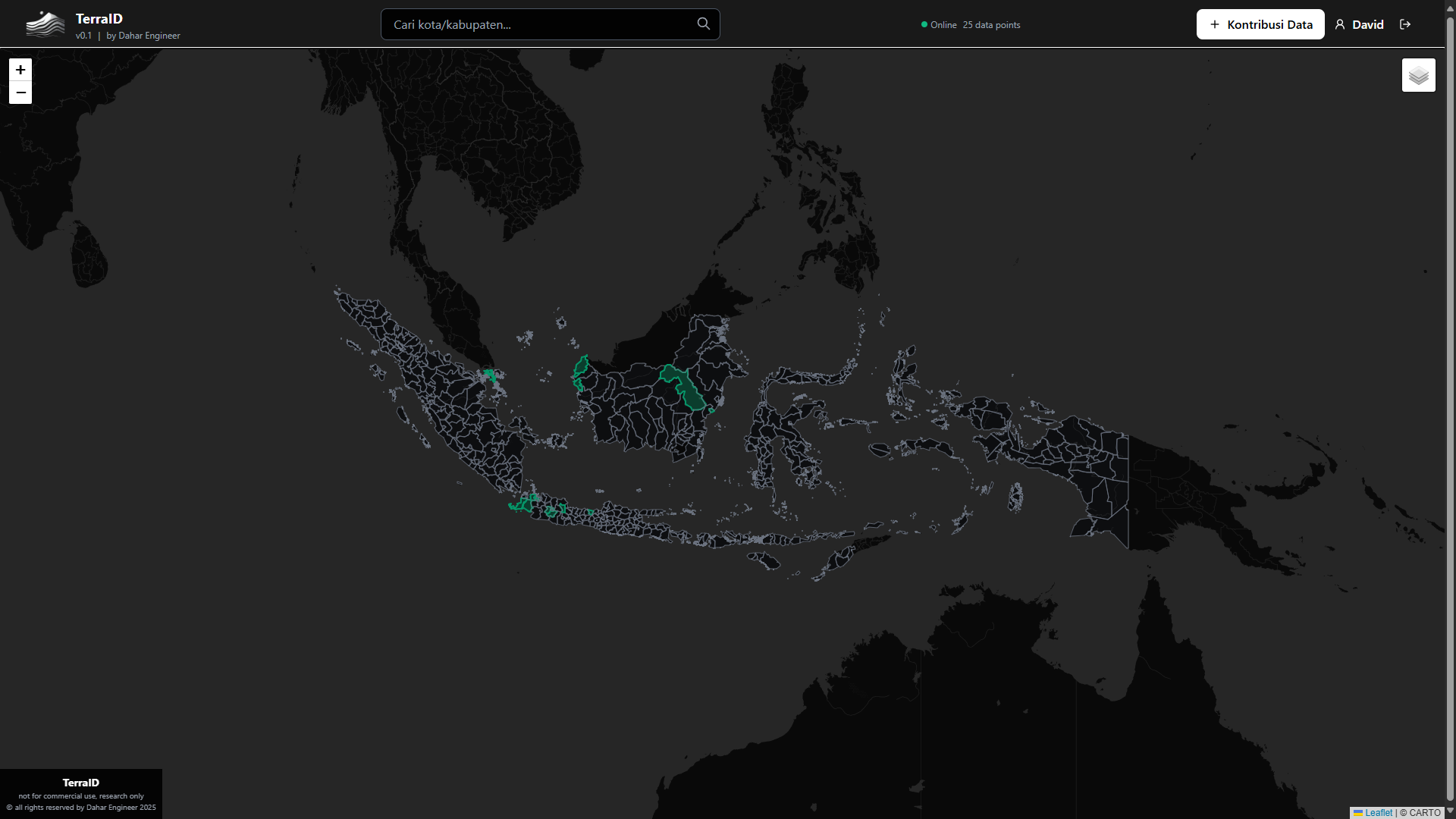
Task: Click the search magnifier icon
Action: (703, 24)
